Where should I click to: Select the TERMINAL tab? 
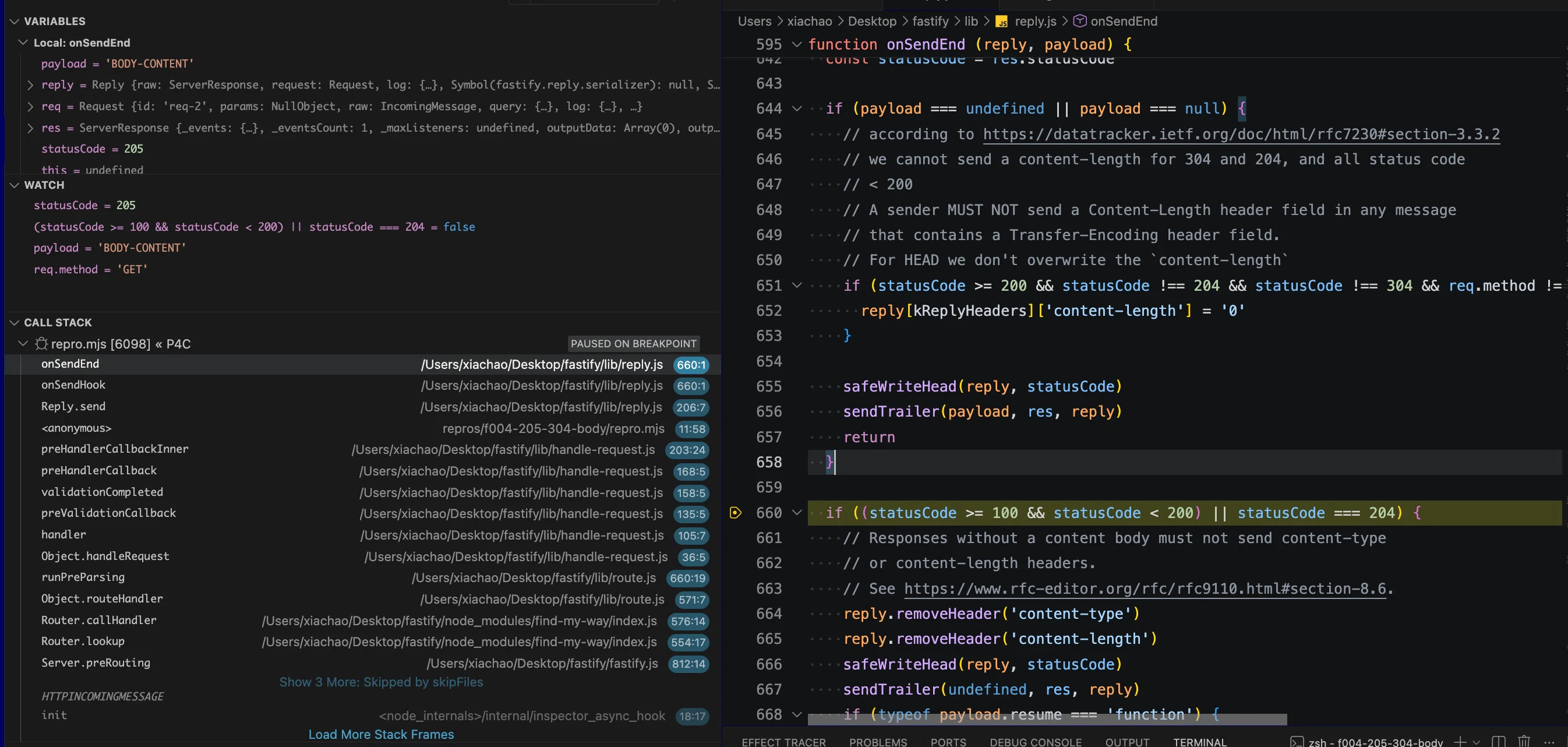[x=1200, y=742]
